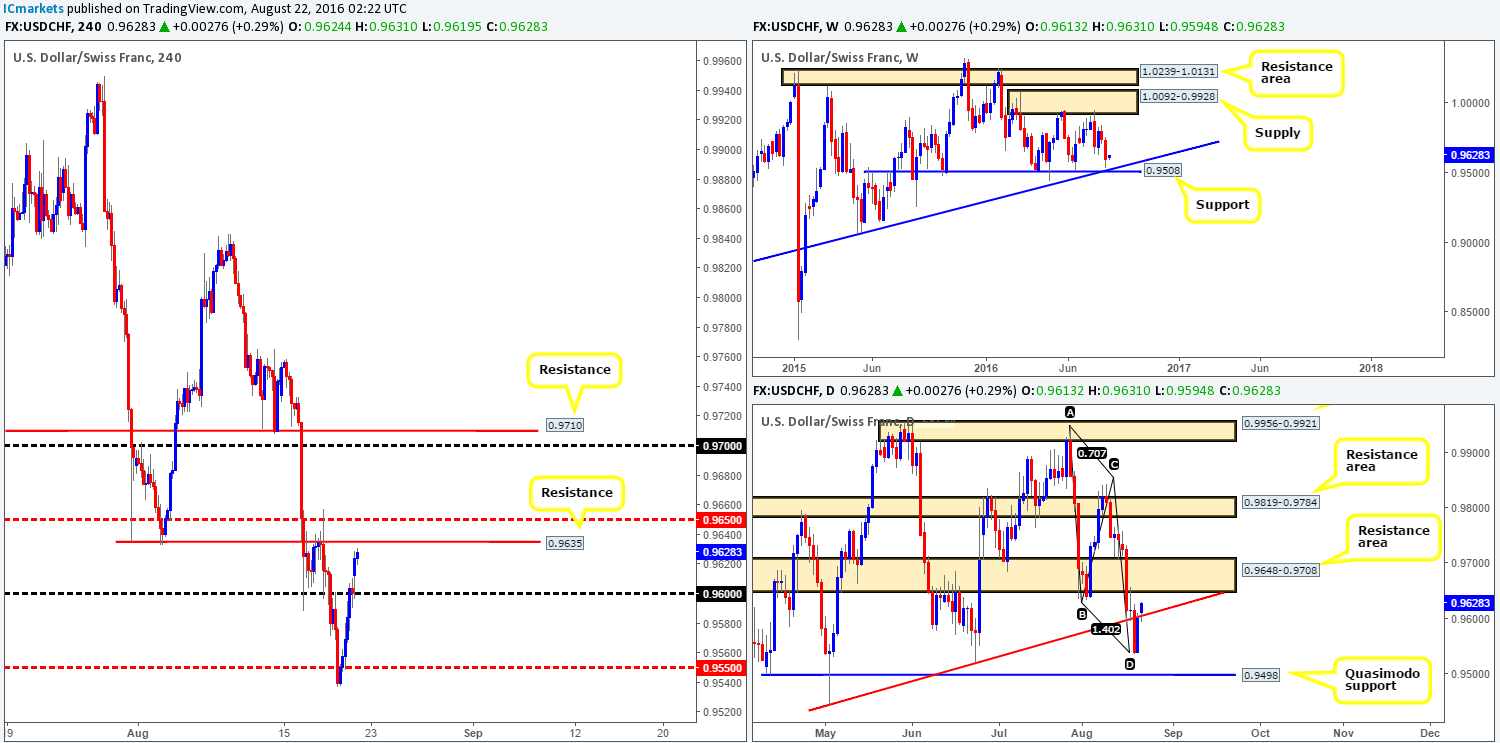Click the 0.99000 axis value on daily chart
Viewport: 1500px width, 743px height.
coord(1469,453)
